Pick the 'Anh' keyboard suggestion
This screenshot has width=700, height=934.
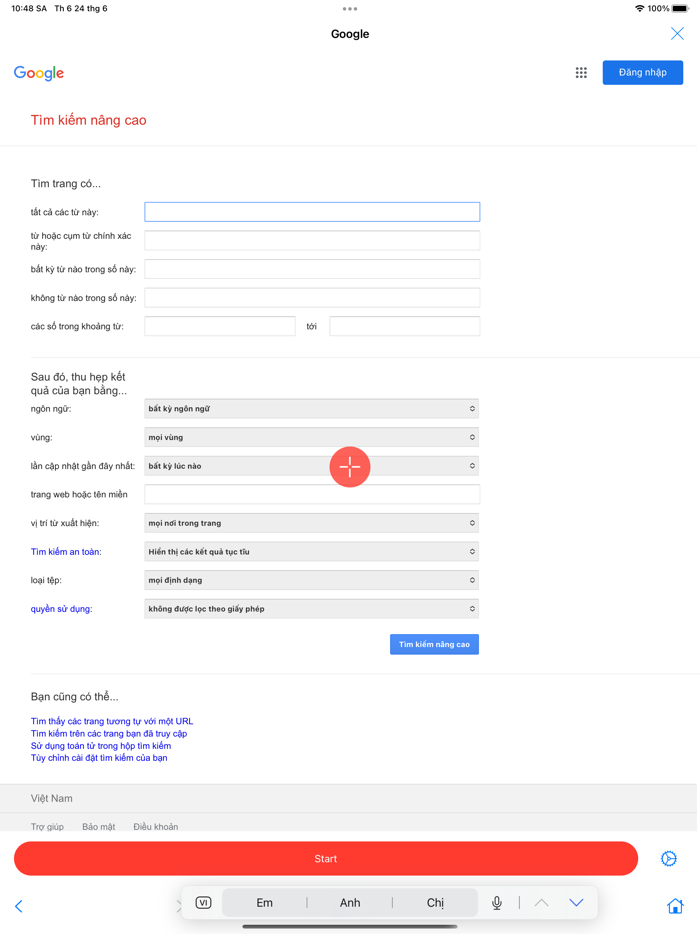click(x=350, y=903)
